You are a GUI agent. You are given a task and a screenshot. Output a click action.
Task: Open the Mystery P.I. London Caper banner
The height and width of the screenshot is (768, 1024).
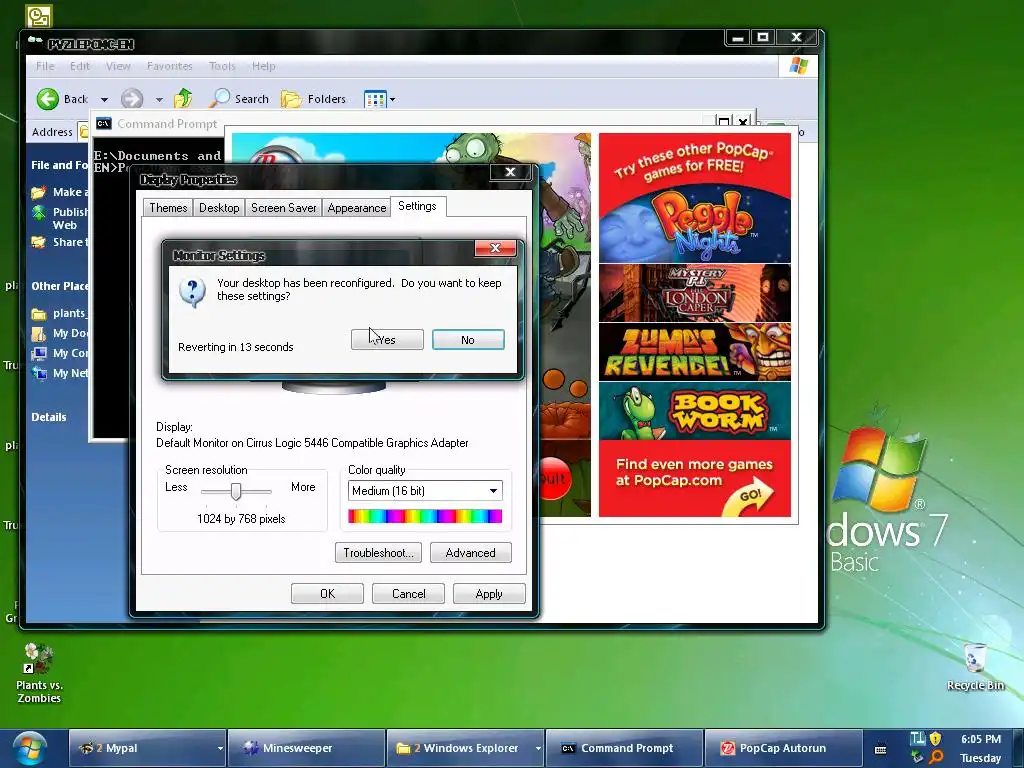point(695,293)
